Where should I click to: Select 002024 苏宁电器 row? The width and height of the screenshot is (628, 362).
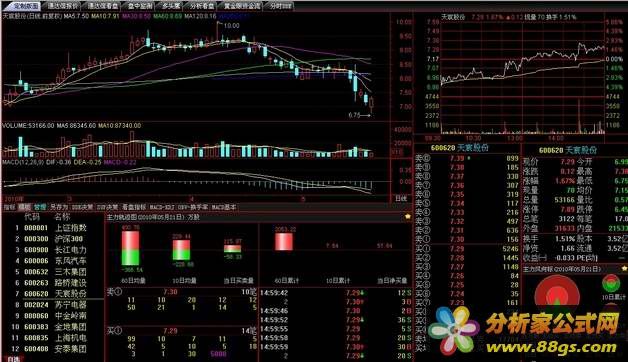[x=52, y=305]
